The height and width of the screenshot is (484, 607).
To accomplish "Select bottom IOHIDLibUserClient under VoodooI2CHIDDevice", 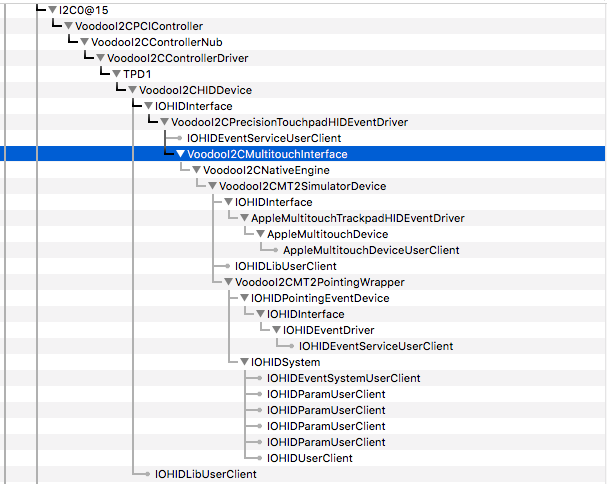I will pyautogui.click(x=206, y=474).
